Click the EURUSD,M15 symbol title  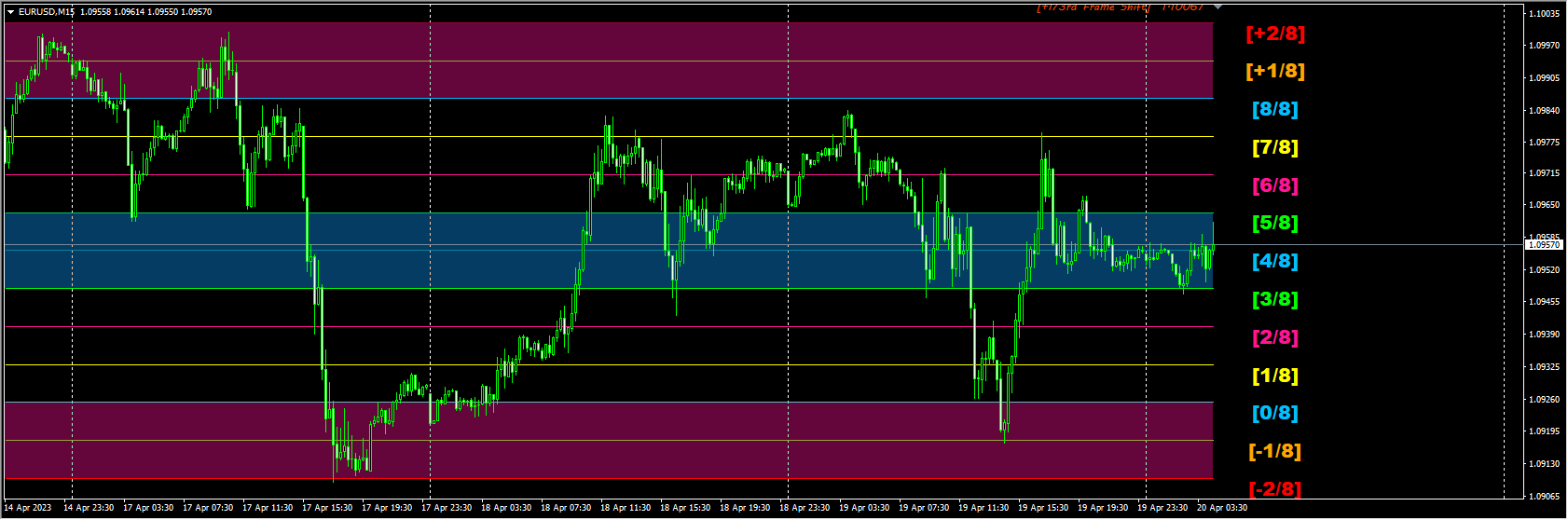(47, 12)
